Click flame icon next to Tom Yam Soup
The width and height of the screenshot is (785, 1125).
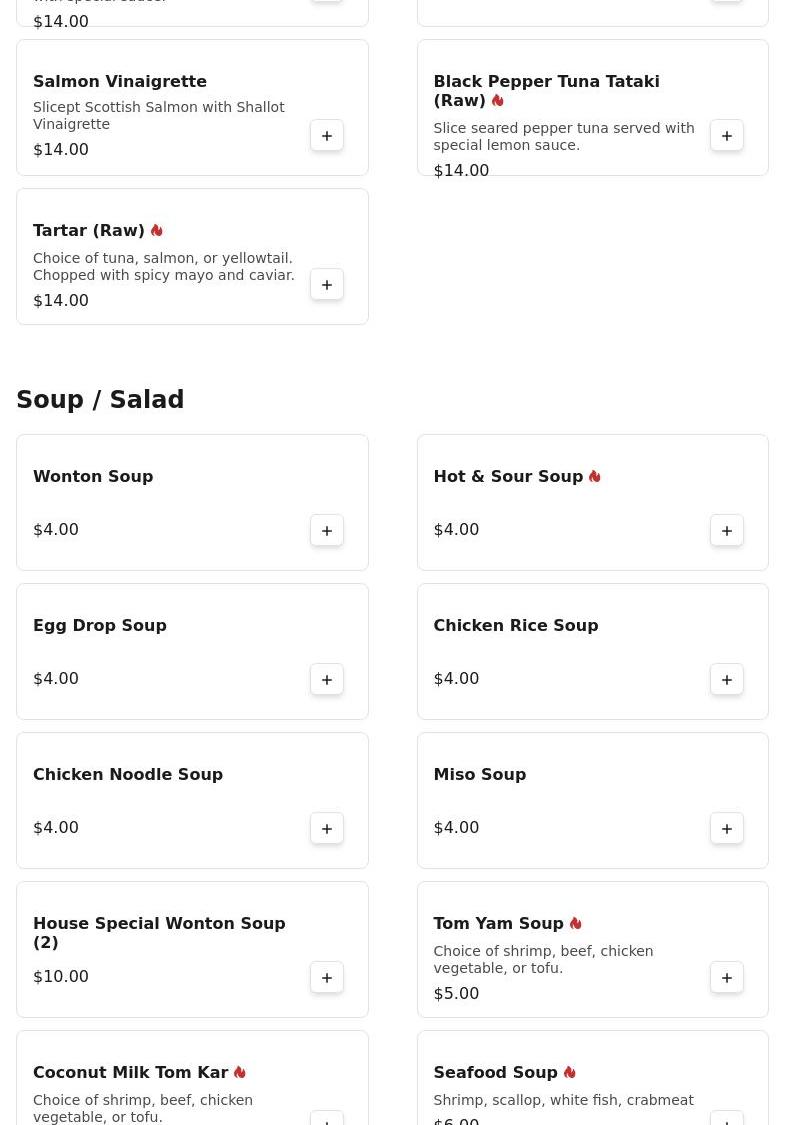pyautogui.click(x=576, y=923)
